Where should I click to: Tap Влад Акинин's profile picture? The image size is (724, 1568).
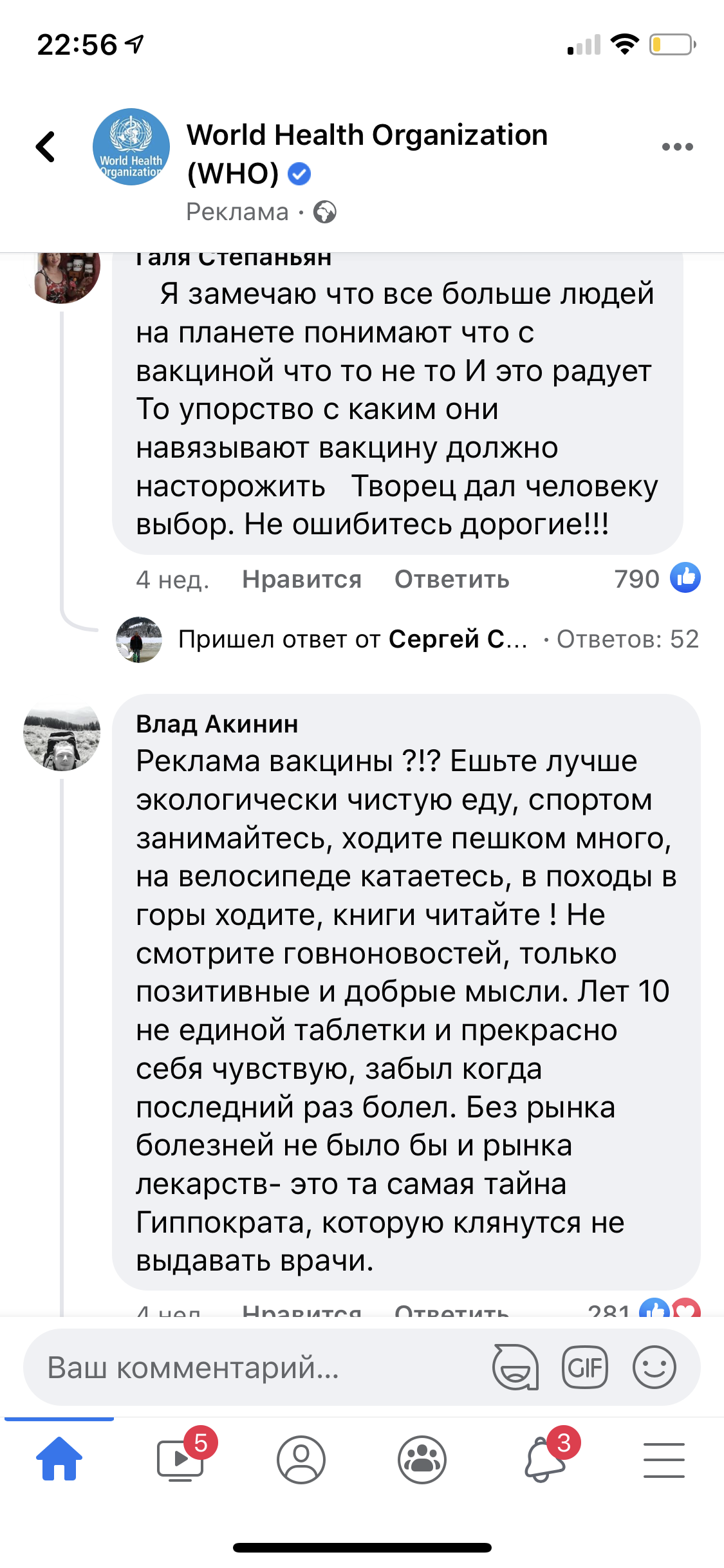[62, 736]
